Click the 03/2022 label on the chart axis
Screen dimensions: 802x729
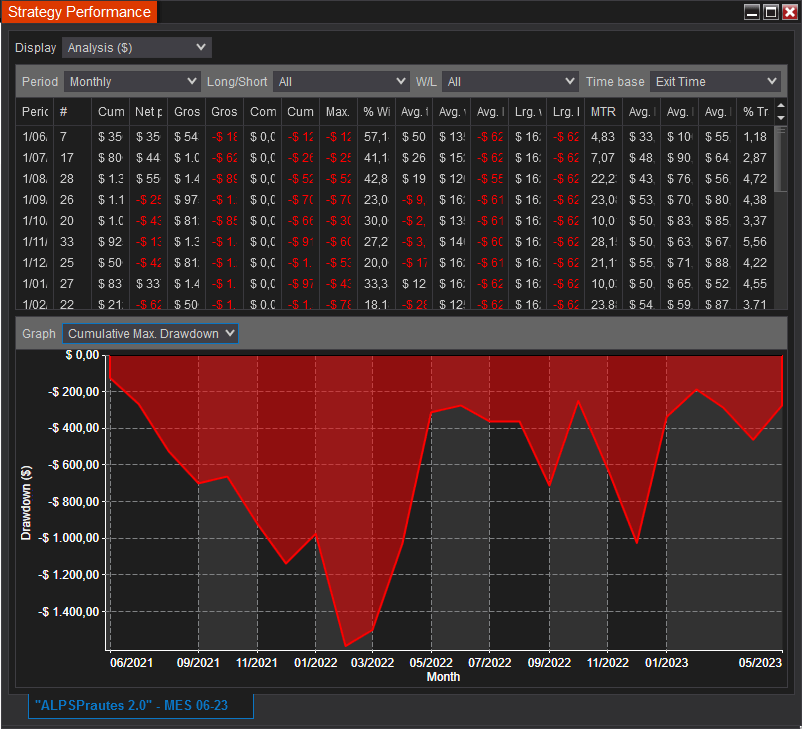372,663
